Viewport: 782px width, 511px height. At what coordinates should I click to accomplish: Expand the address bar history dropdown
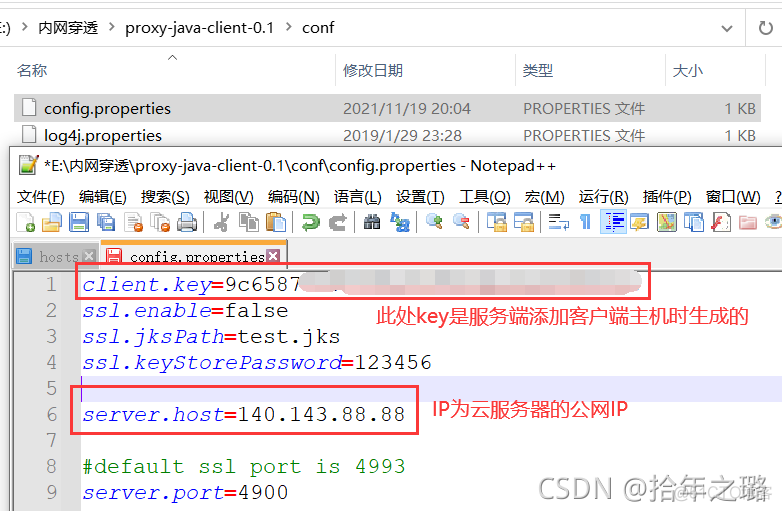(727, 28)
